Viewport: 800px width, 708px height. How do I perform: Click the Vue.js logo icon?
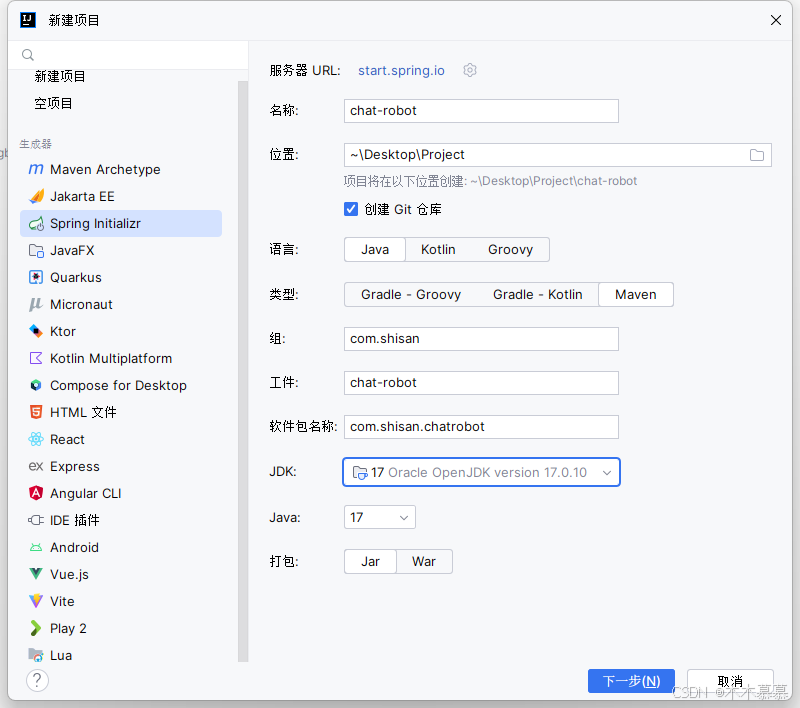point(36,574)
